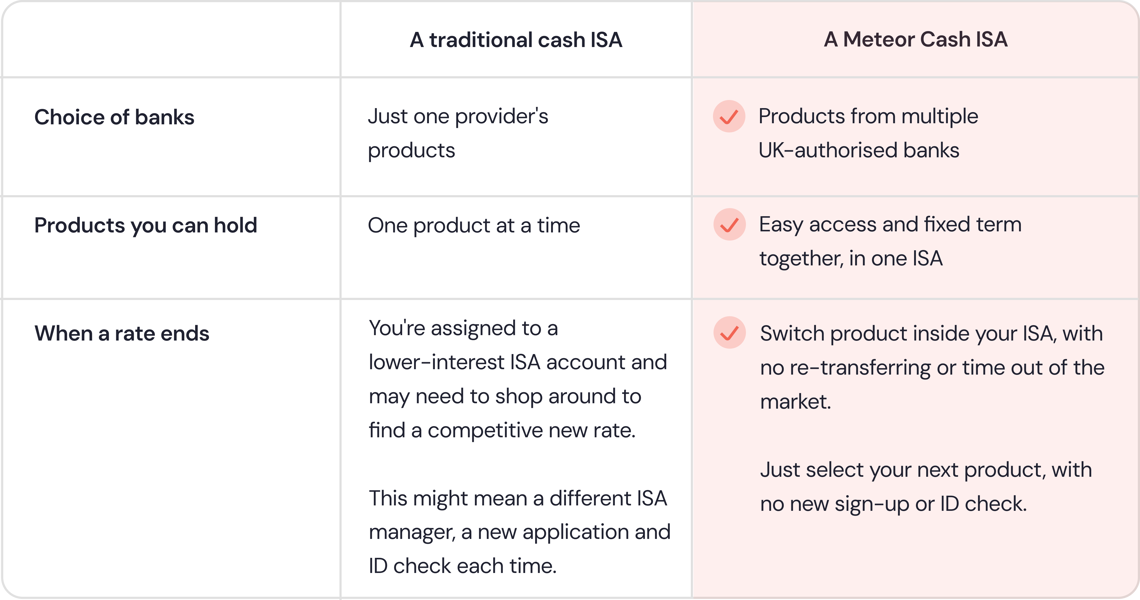The image size is (1140, 600).
Task: Click the 'You're assigned to a lower-interest ISA' paragraph
Action: (518, 379)
